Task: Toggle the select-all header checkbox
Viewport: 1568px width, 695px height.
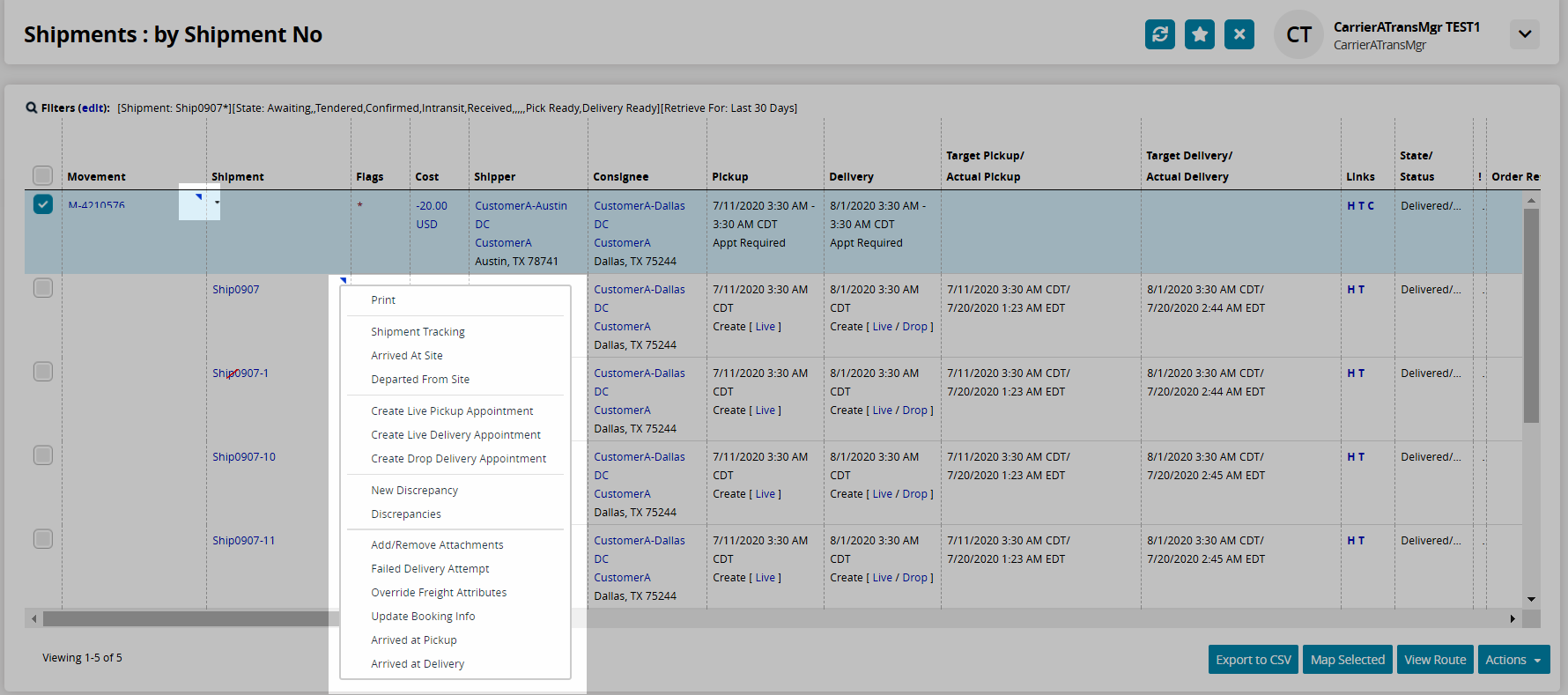Action: [x=43, y=175]
